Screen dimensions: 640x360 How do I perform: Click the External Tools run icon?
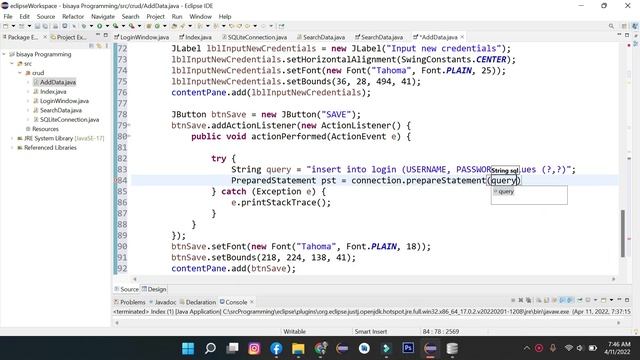[131, 26]
